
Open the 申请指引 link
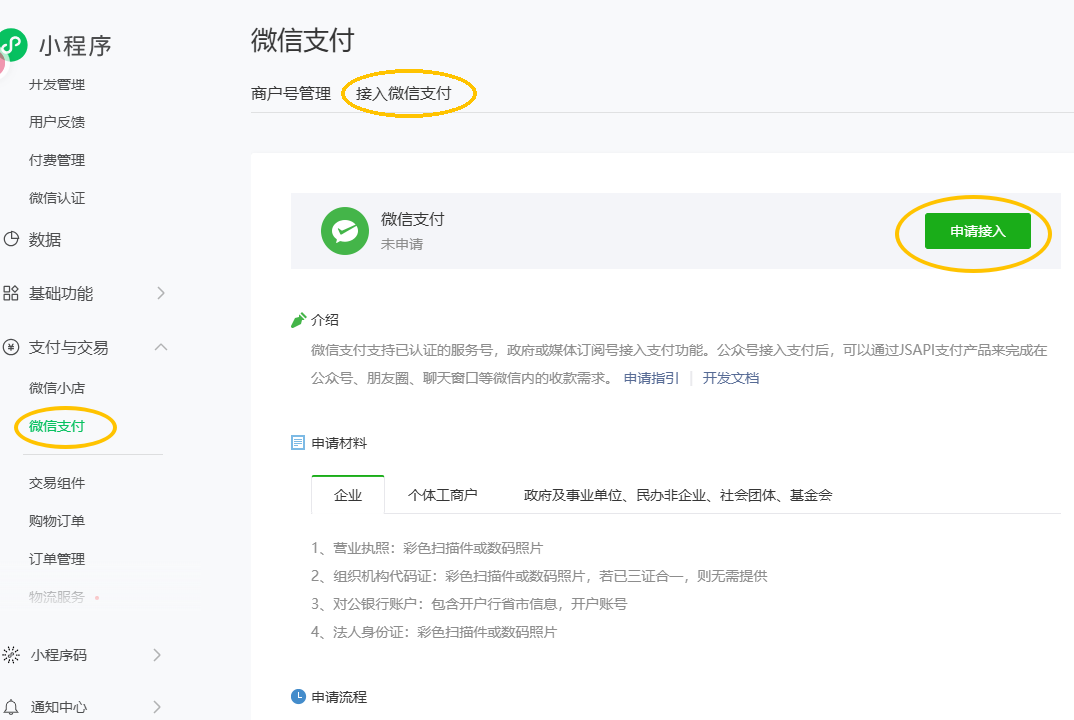(651, 378)
